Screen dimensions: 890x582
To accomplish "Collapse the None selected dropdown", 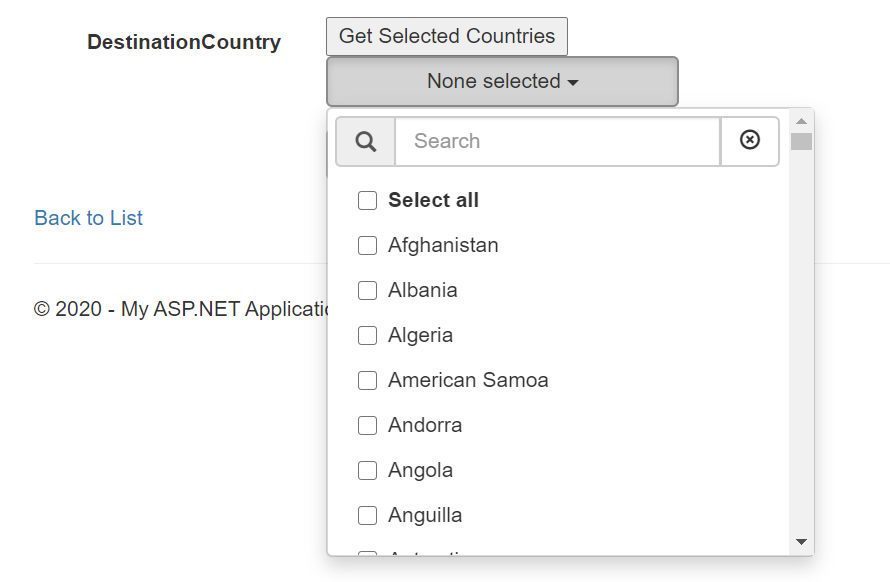I will pos(502,81).
